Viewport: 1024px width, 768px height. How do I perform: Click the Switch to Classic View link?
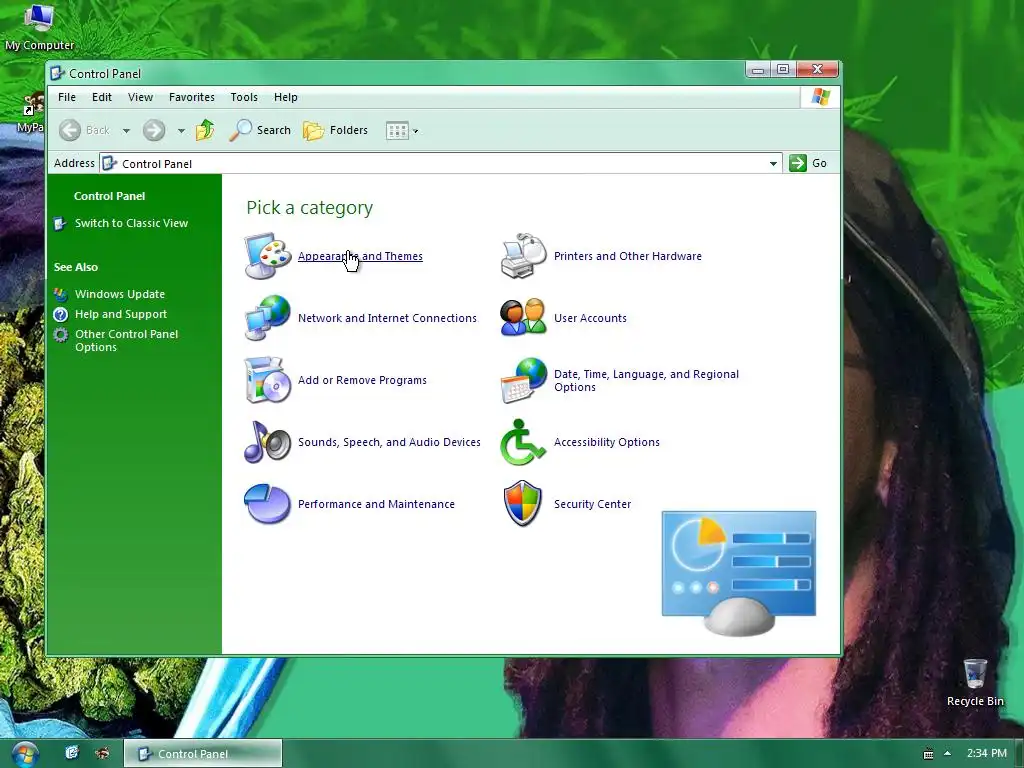click(x=131, y=223)
